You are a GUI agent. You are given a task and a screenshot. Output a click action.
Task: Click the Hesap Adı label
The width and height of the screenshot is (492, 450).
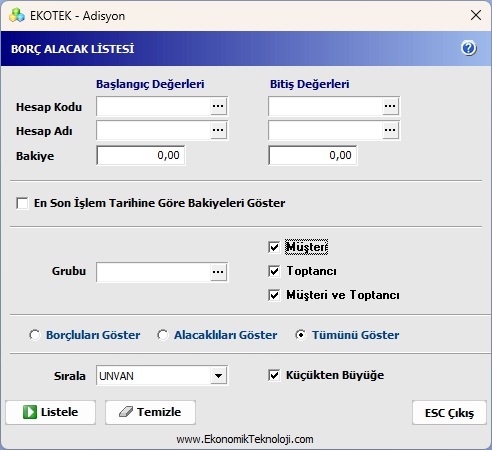[44, 131]
